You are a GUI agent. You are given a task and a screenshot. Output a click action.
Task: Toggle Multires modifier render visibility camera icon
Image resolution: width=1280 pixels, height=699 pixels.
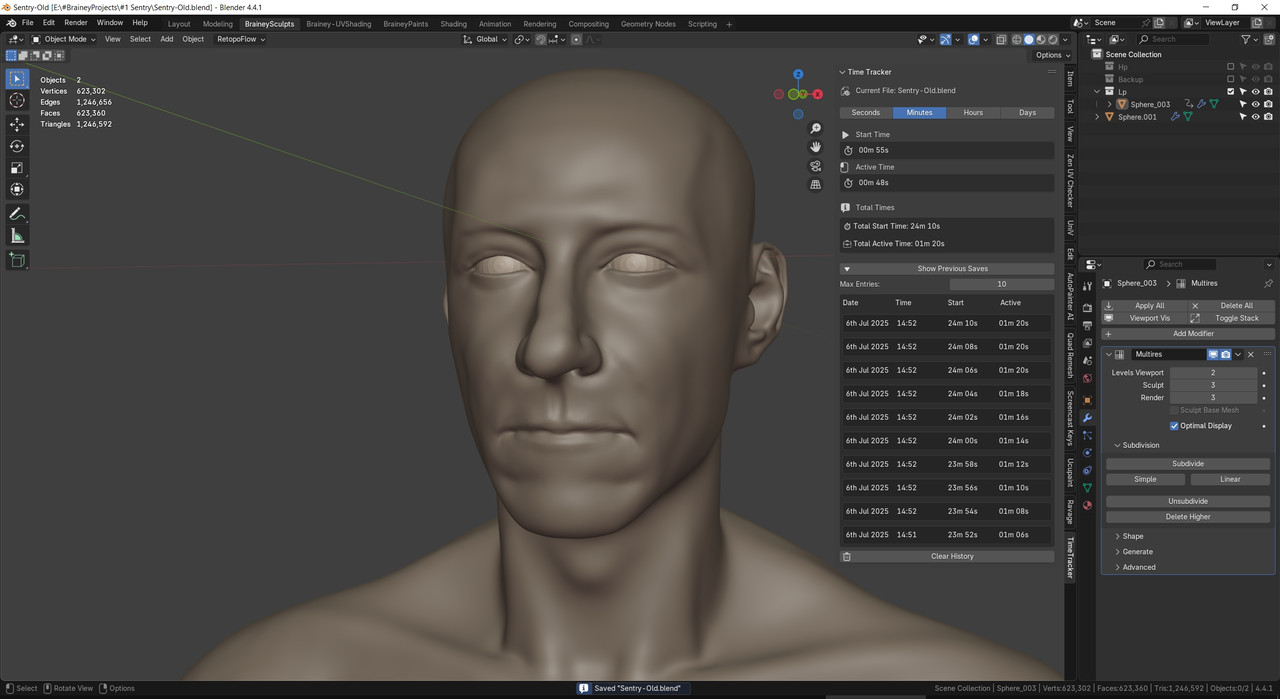click(x=1225, y=355)
